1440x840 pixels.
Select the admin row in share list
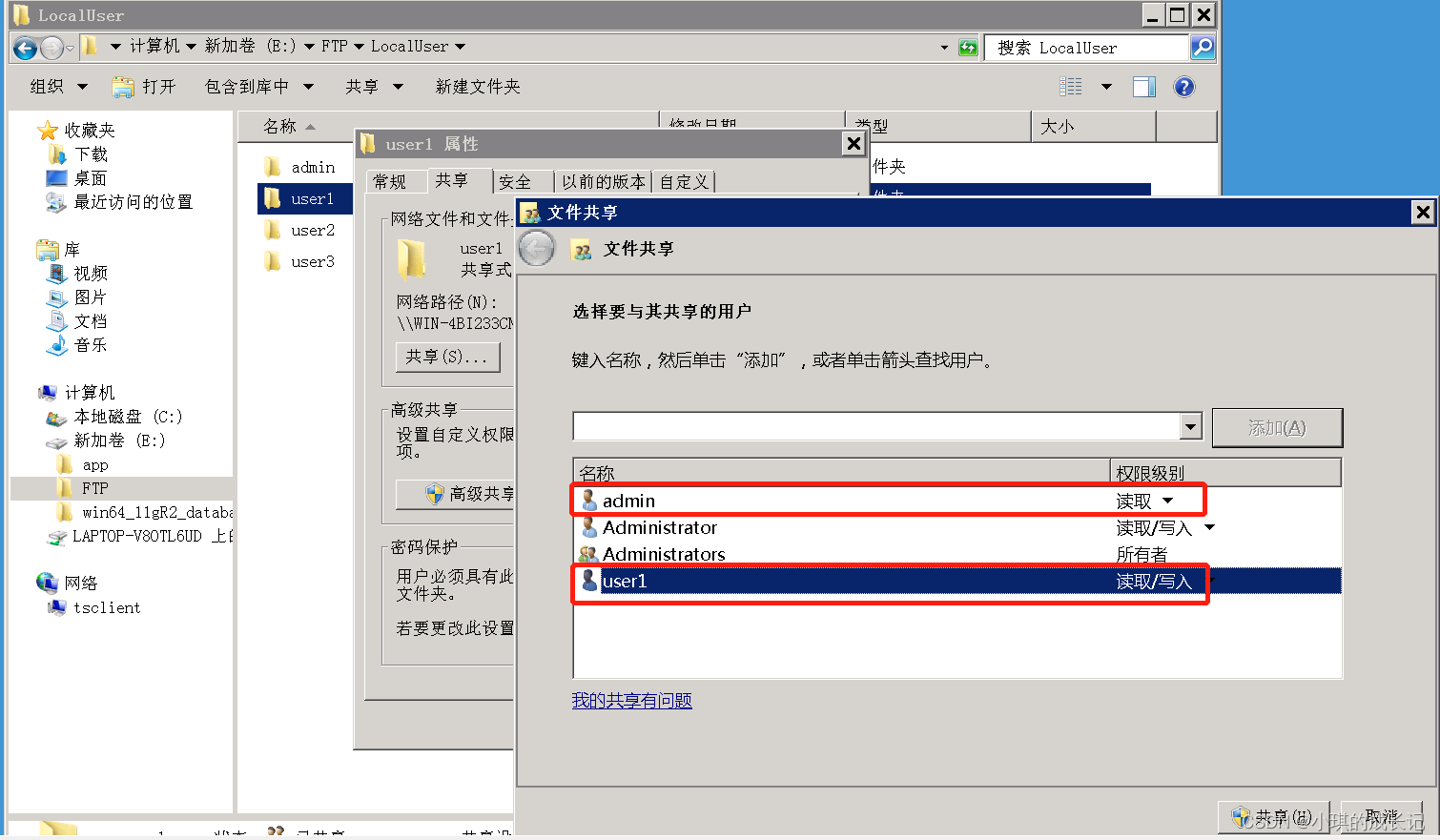(957, 501)
